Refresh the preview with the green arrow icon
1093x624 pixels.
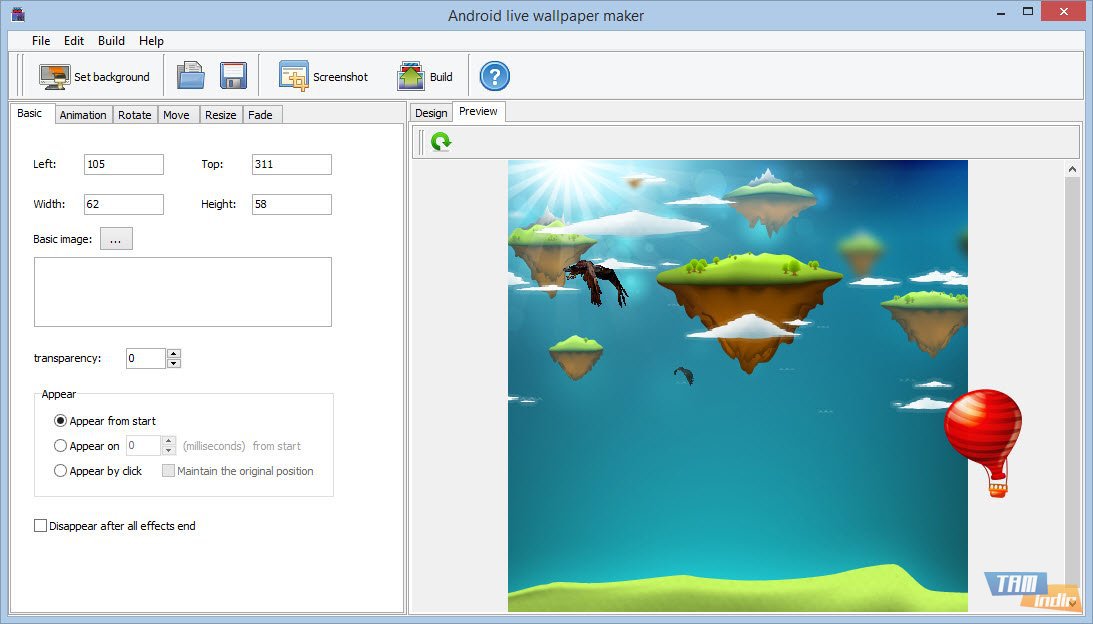(x=441, y=142)
